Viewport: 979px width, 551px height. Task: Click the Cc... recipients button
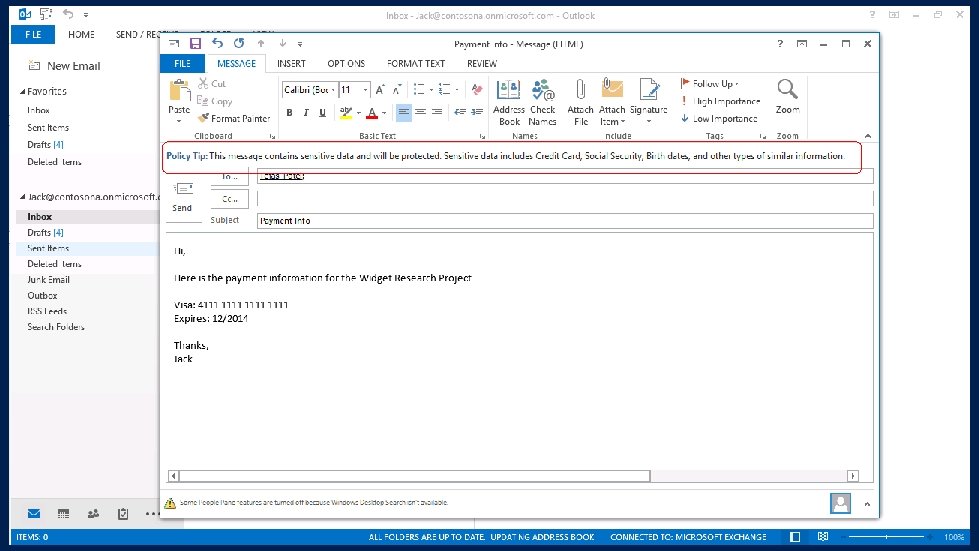tap(230, 199)
